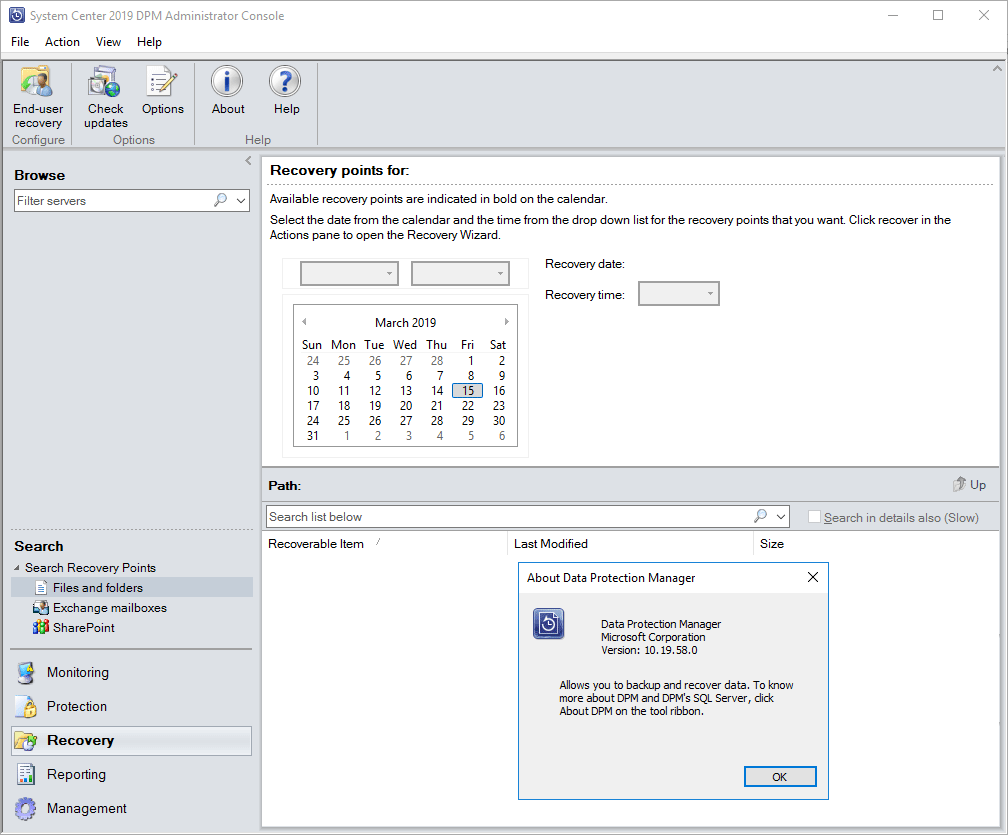Click the March 2019 calendar title
Image resolution: width=1008 pixels, height=835 pixels.
(x=406, y=322)
